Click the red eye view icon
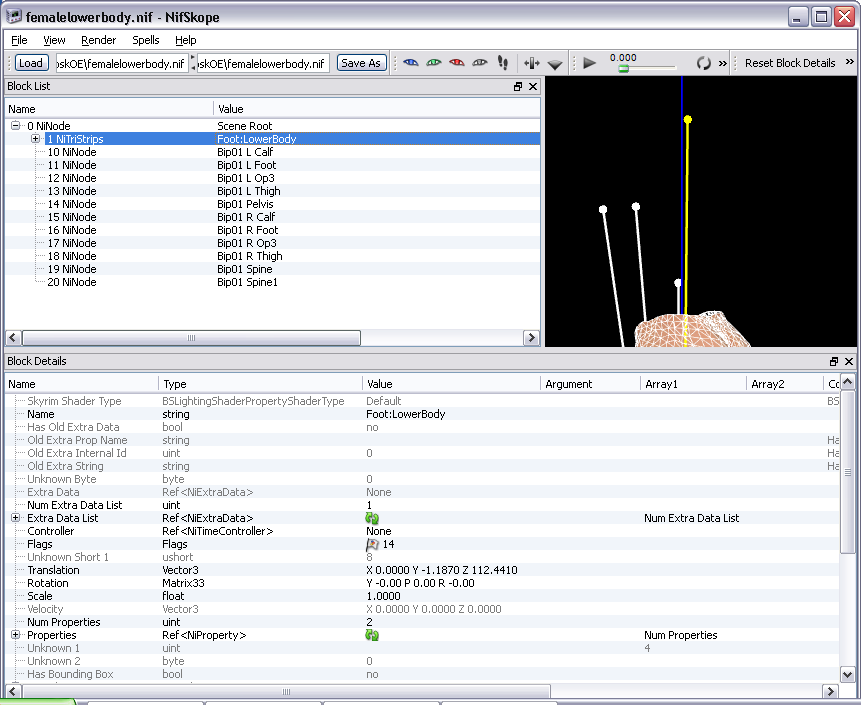861x705 pixels. 456,63
